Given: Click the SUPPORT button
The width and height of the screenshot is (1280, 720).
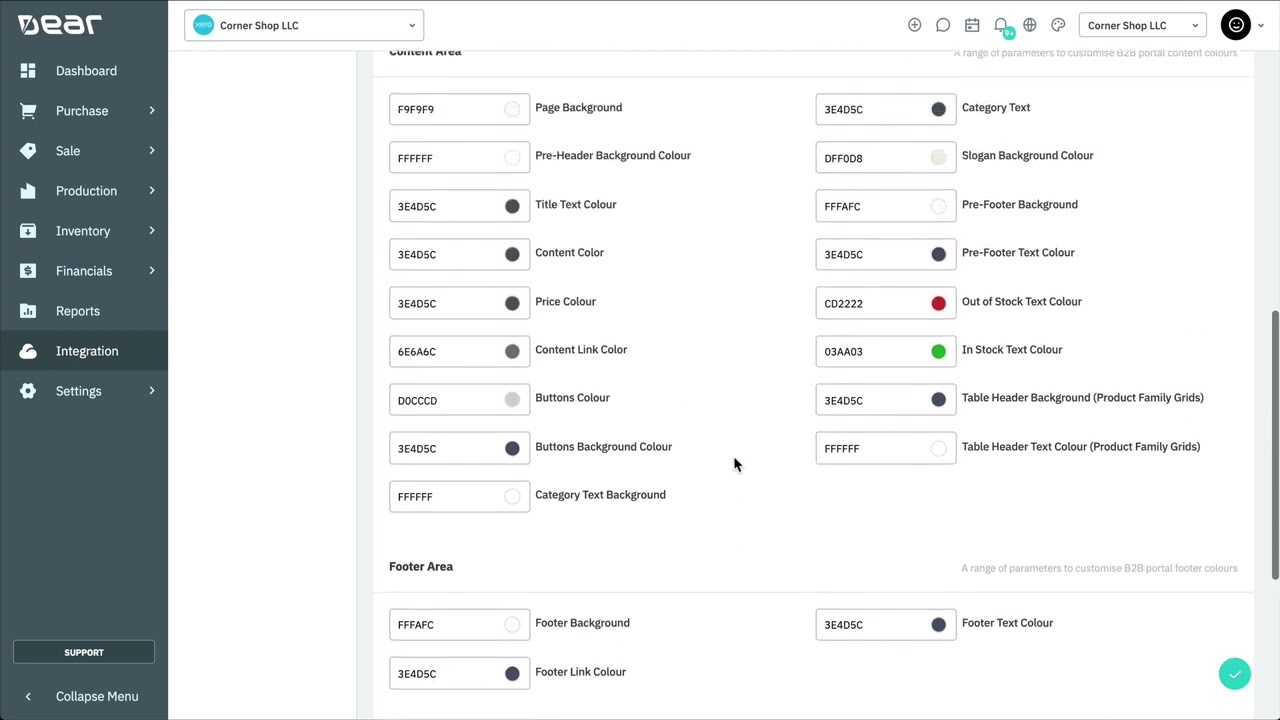Looking at the screenshot, I should 84,652.
